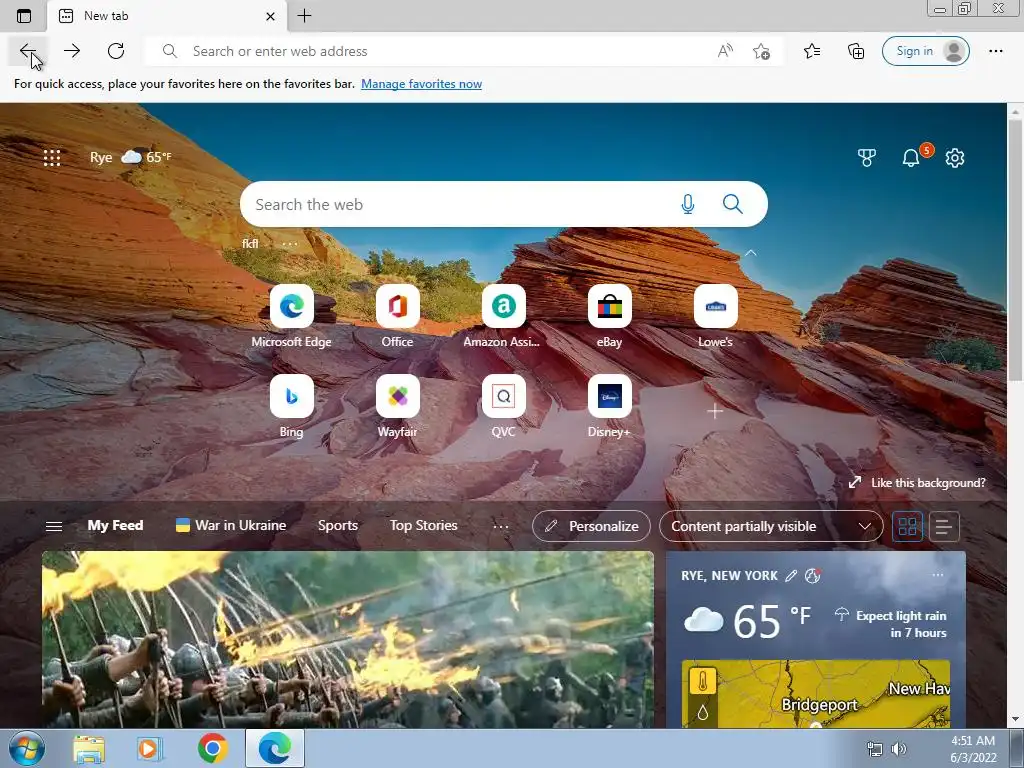The width and height of the screenshot is (1024, 768).
Task: Go forward with the forward arrow
Action: 72,51
